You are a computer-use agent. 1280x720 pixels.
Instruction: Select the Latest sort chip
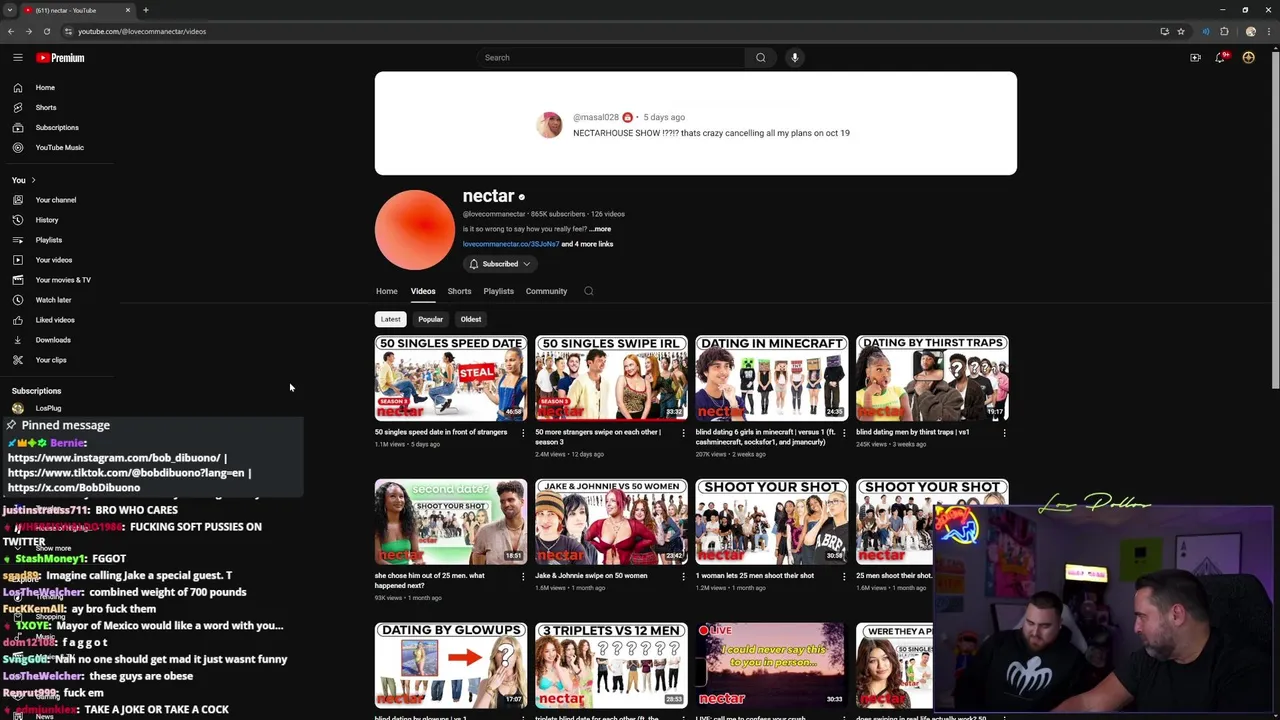[390, 319]
